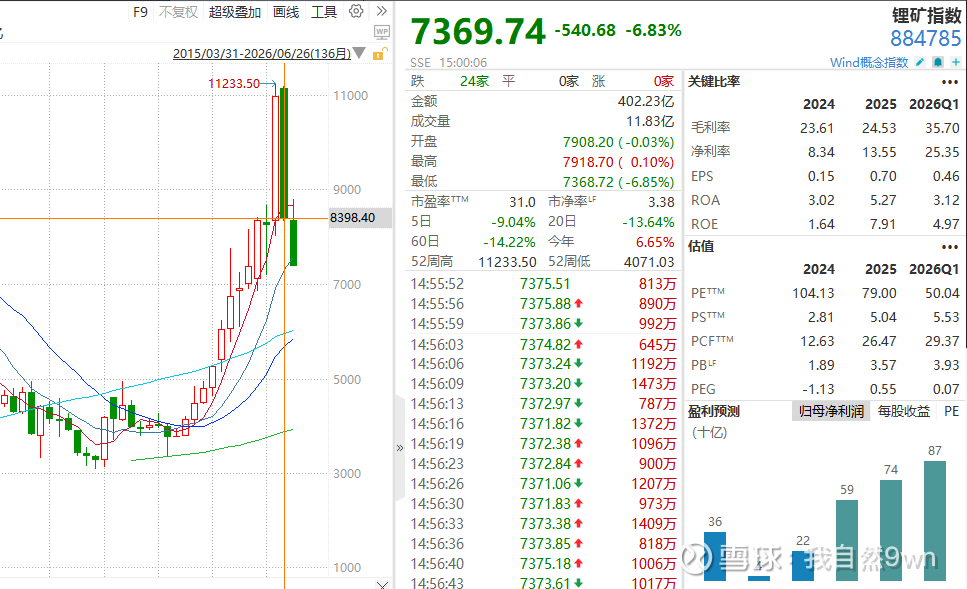Click the 市盈率TTM 31.0 value
The image size is (967, 589).
pyautogui.click(x=522, y=202)
